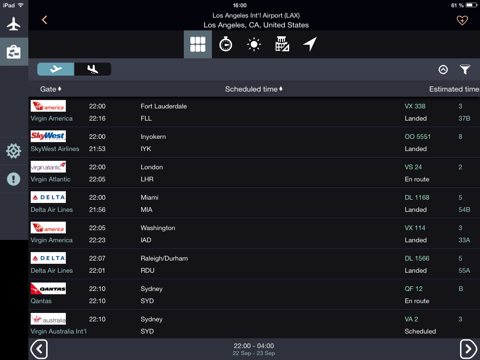This screenshot has width=480, height=360.
Task: Sort flights by Gate column
Action: point(51,89)
